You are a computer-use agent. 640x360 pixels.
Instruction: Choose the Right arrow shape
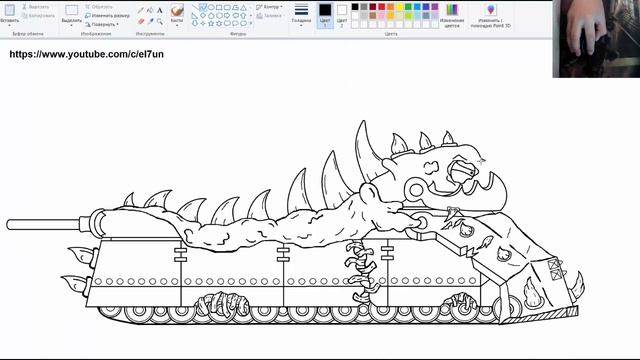pos(227,16)
